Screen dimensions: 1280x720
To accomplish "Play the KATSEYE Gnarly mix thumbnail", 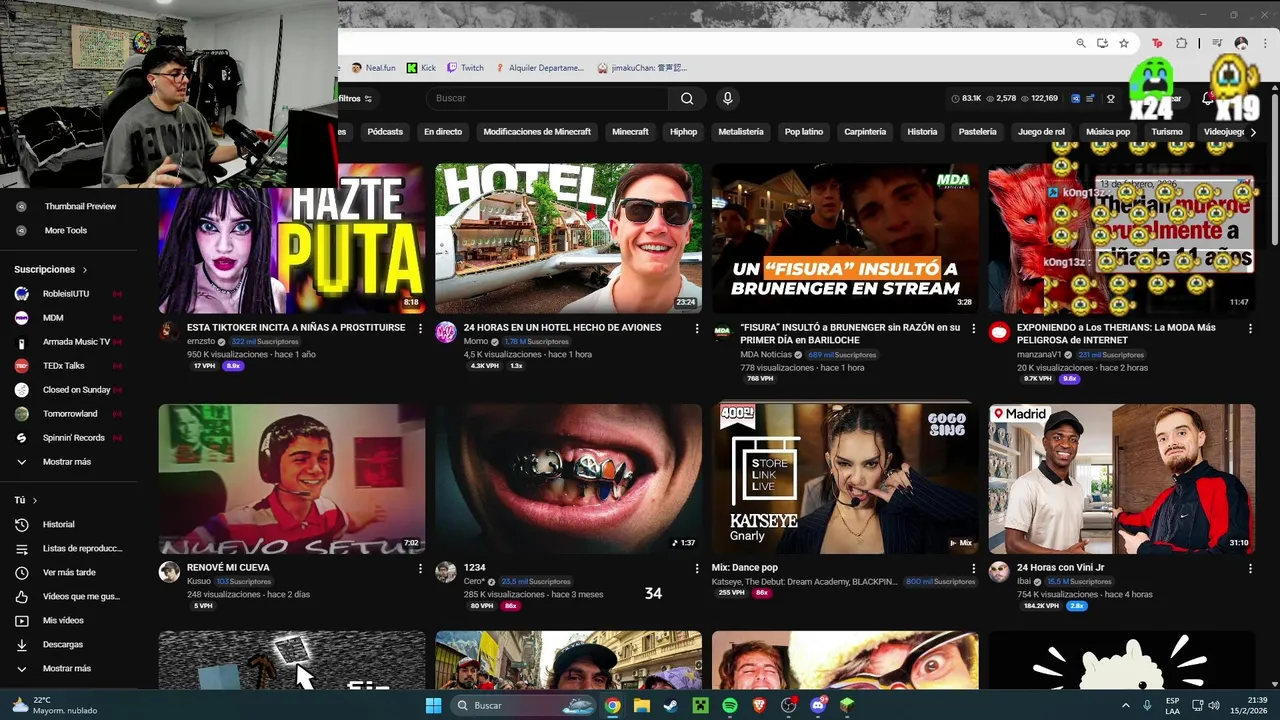I will 845,479.
